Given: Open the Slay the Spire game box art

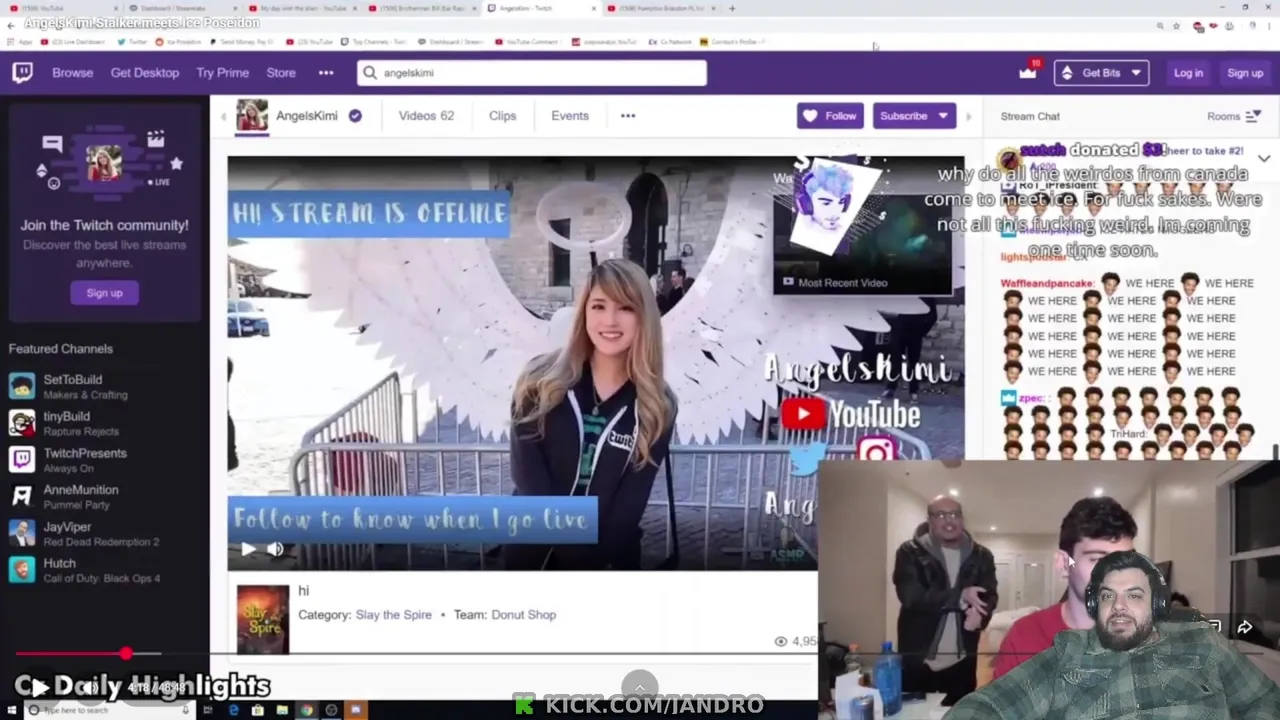Looking at the screenshot, I should coord(263,620).
